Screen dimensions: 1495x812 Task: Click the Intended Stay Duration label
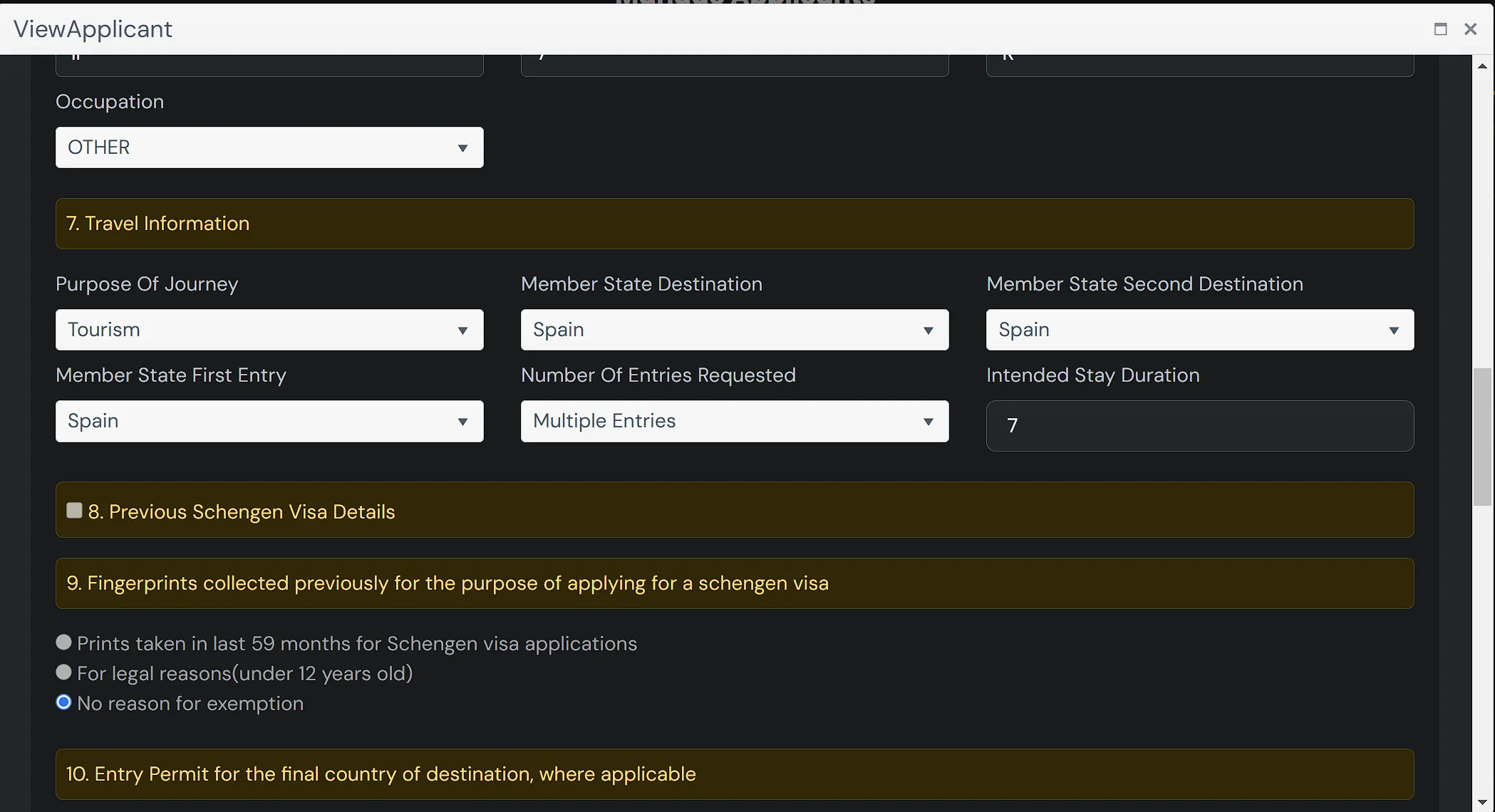[x=1093, y=375]
